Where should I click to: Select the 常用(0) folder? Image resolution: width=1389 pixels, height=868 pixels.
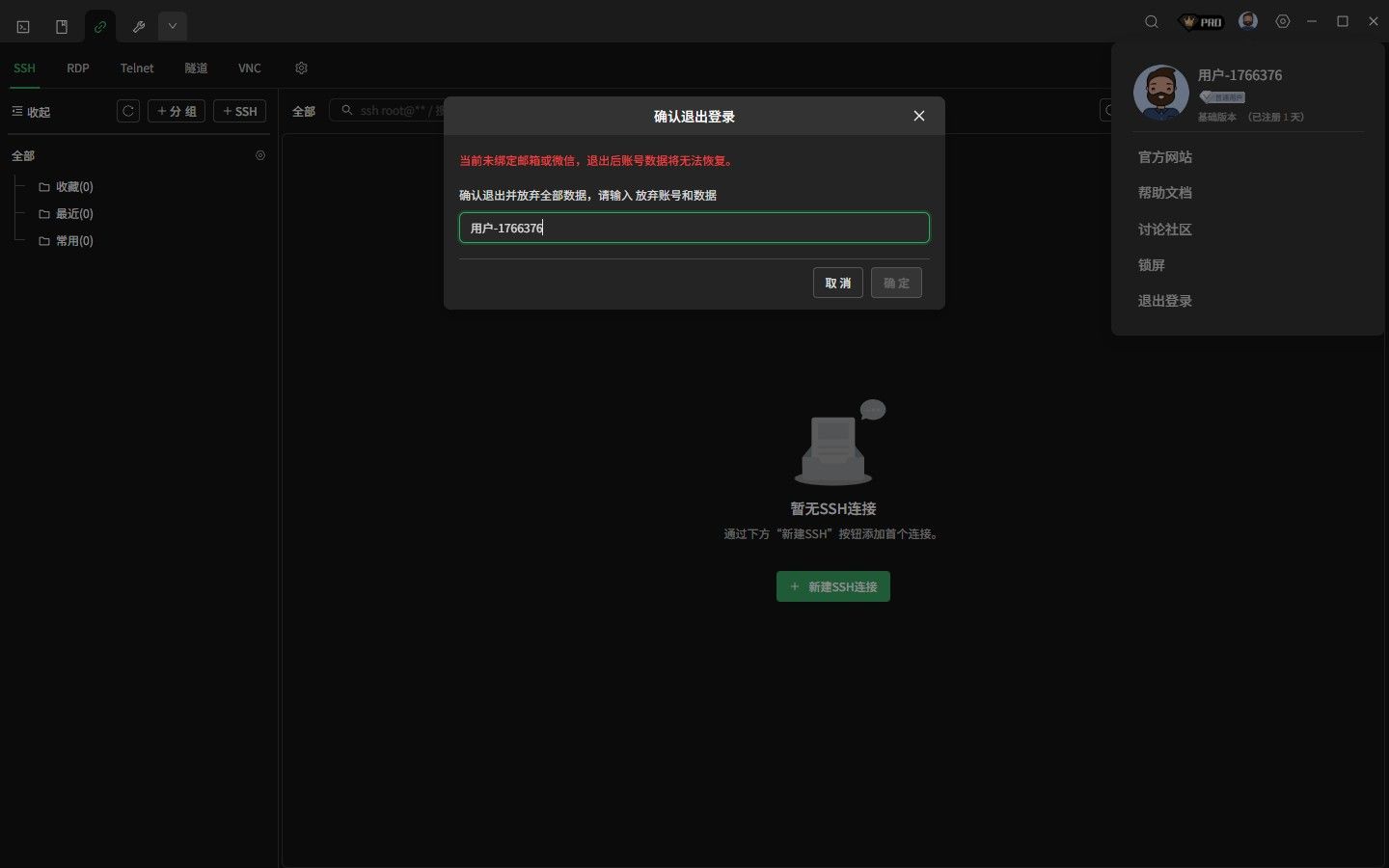point(66,241)
